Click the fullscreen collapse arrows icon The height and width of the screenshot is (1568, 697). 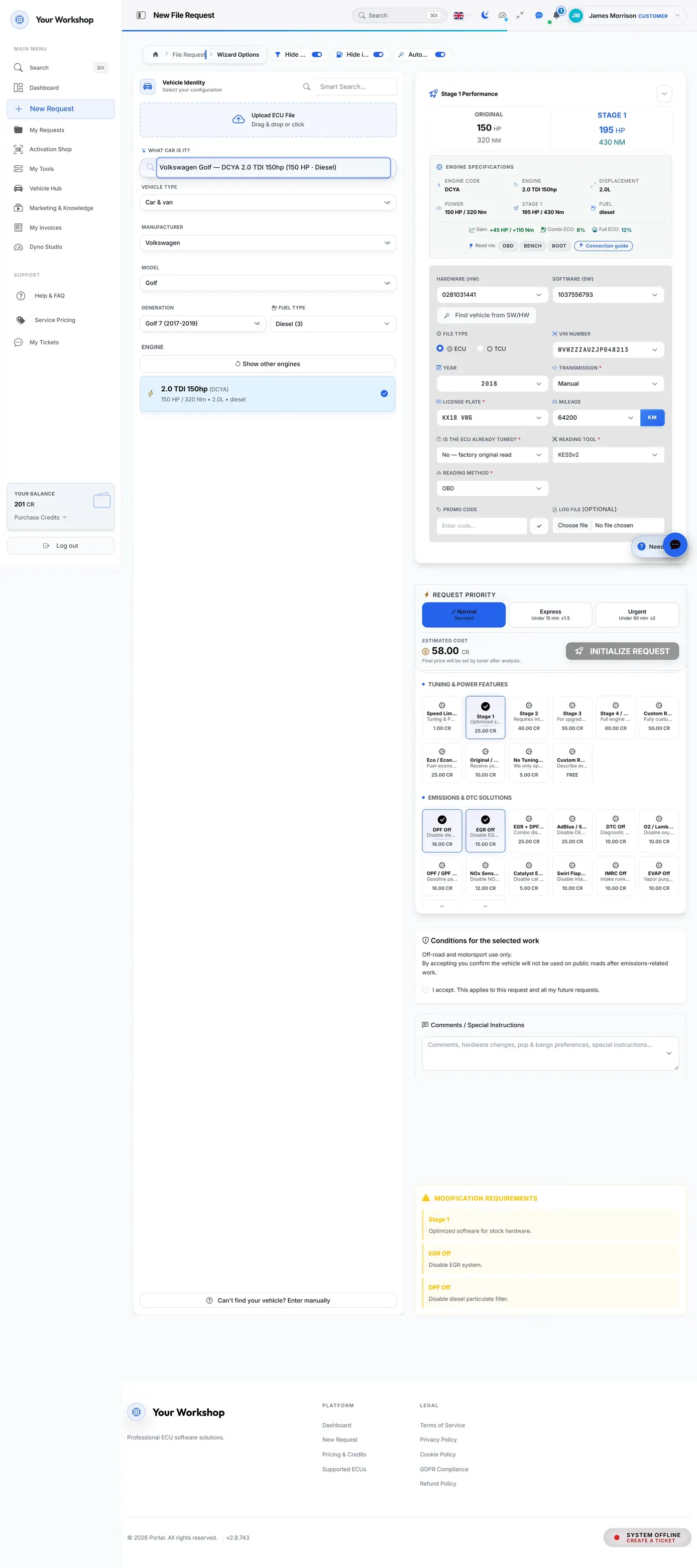tap(520, 15)
